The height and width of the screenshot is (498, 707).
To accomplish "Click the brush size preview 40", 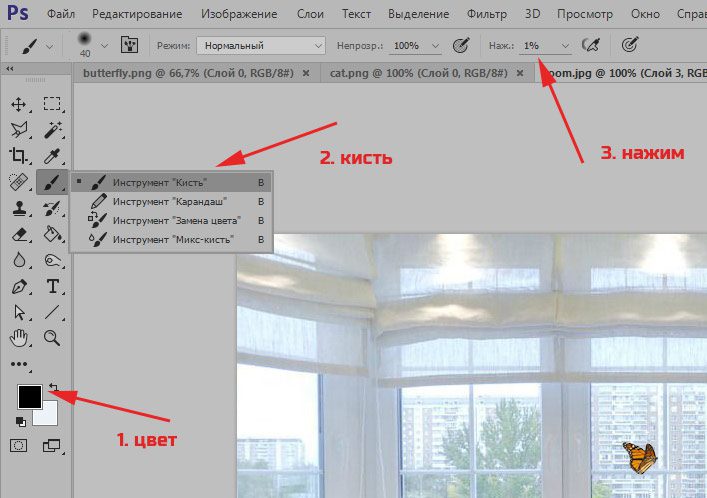I will pos(85,45).
